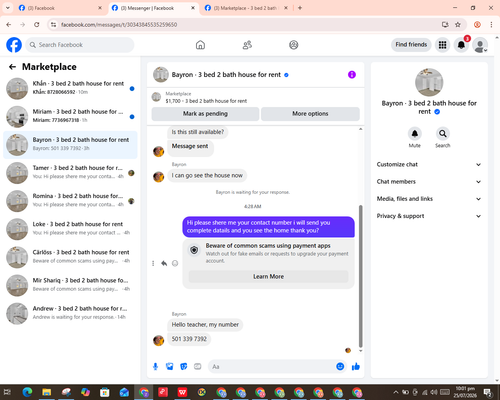Open Task View on the taskbar
This screenshot has height=400, width=500.
(x=7, y=392)
